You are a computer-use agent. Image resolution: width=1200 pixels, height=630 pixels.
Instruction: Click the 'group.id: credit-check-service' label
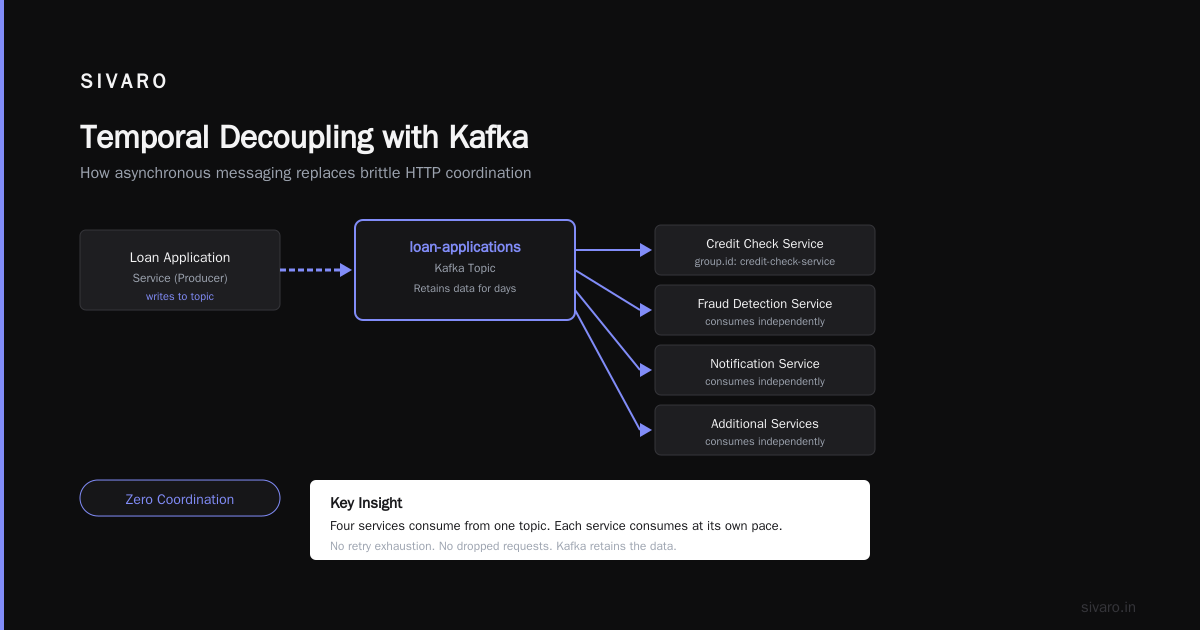point(765,262)
